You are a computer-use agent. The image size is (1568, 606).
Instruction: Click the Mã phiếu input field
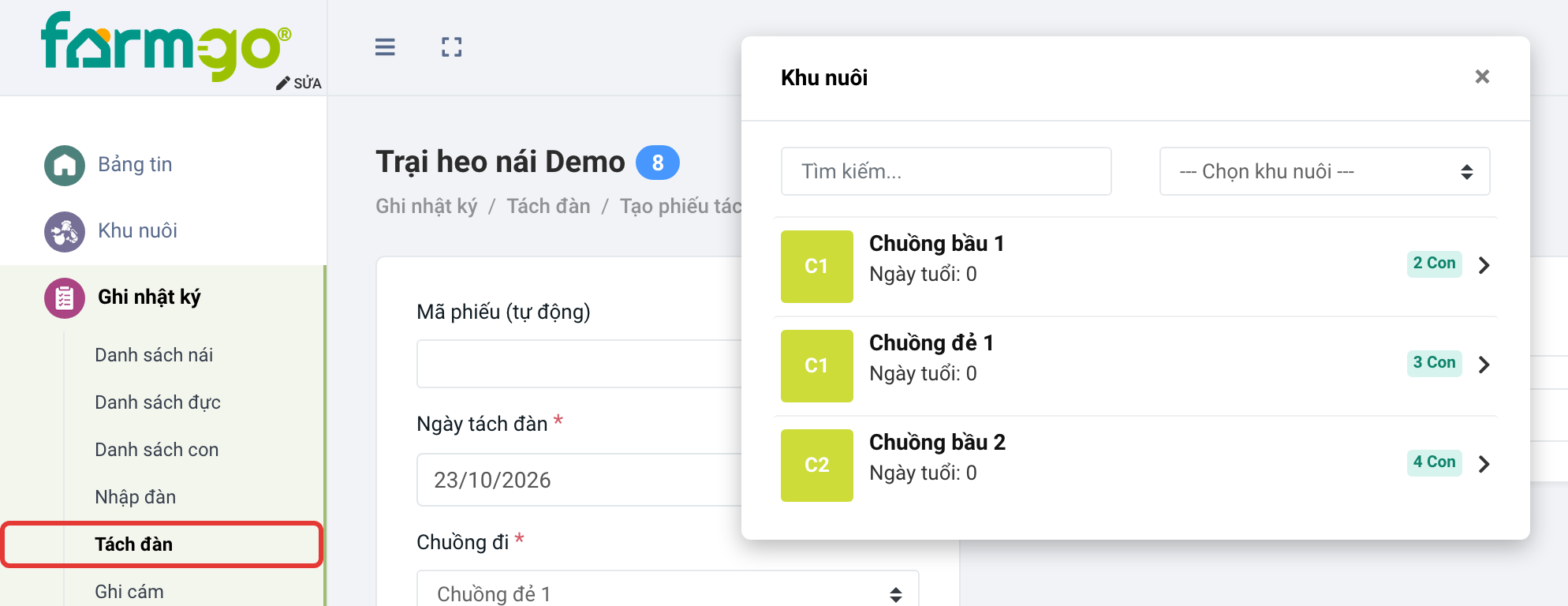(x=580, y=364)
